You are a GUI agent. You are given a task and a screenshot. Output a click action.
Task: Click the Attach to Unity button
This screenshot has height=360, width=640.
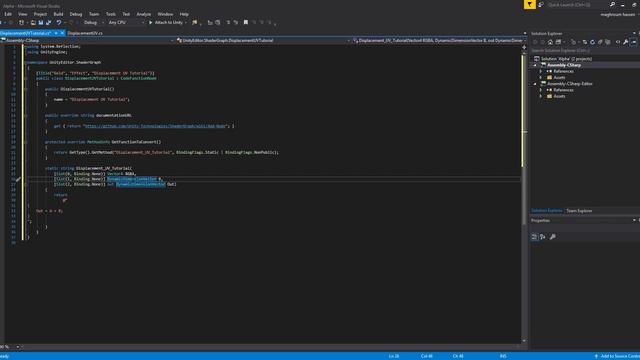[166, 22]
